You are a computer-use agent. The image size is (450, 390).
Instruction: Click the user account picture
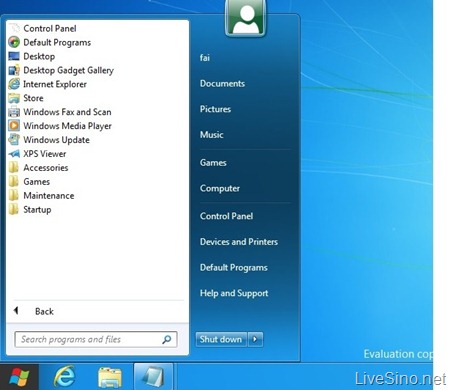coord(246,17)
